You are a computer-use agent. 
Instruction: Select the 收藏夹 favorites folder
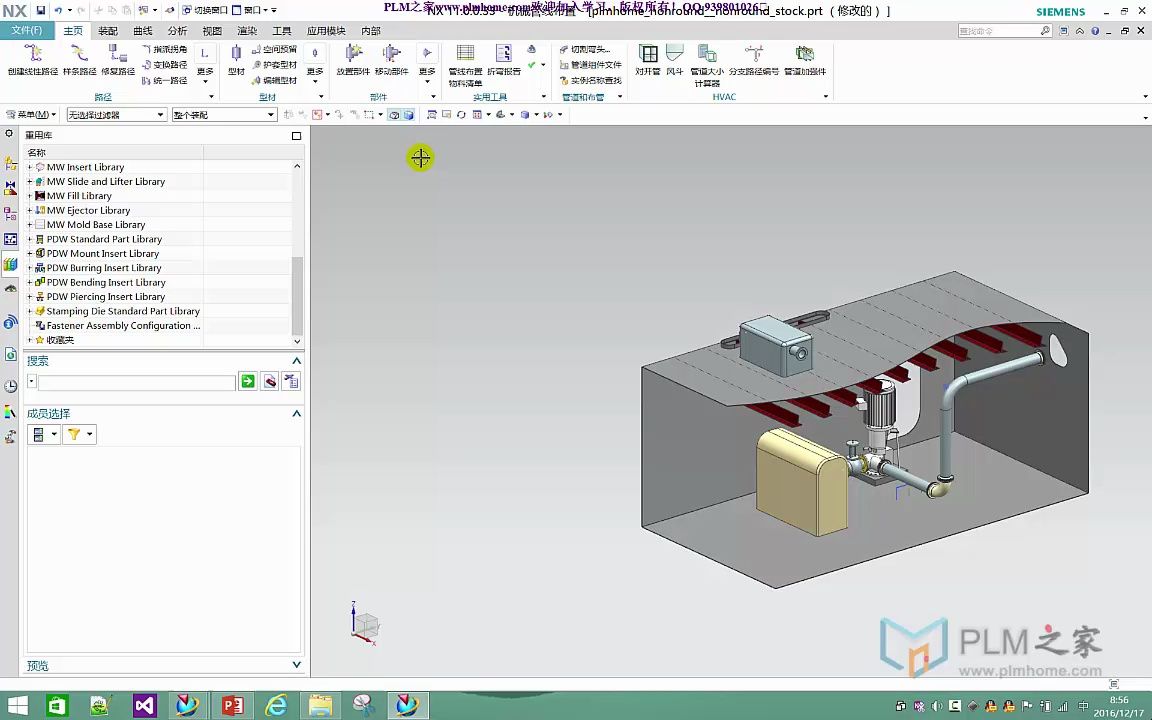60,340
